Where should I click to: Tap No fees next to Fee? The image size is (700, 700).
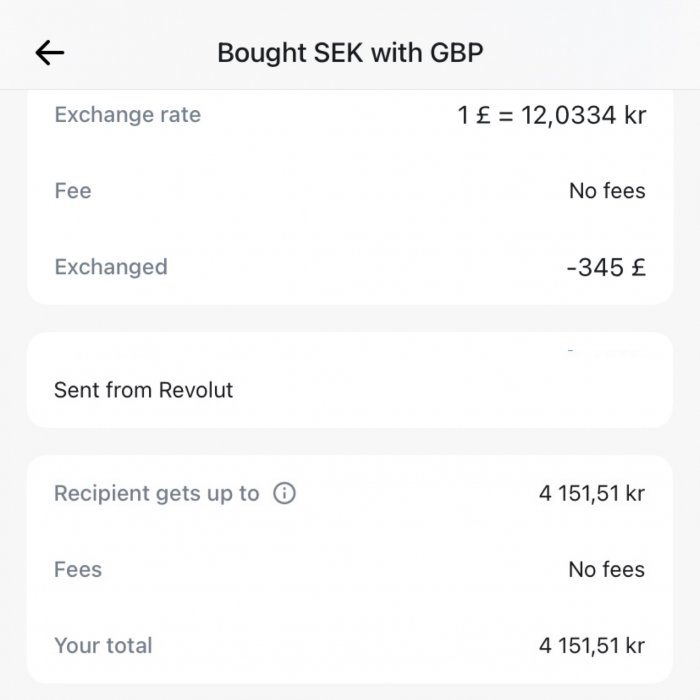pyautogui.click(x=607, y=191)
